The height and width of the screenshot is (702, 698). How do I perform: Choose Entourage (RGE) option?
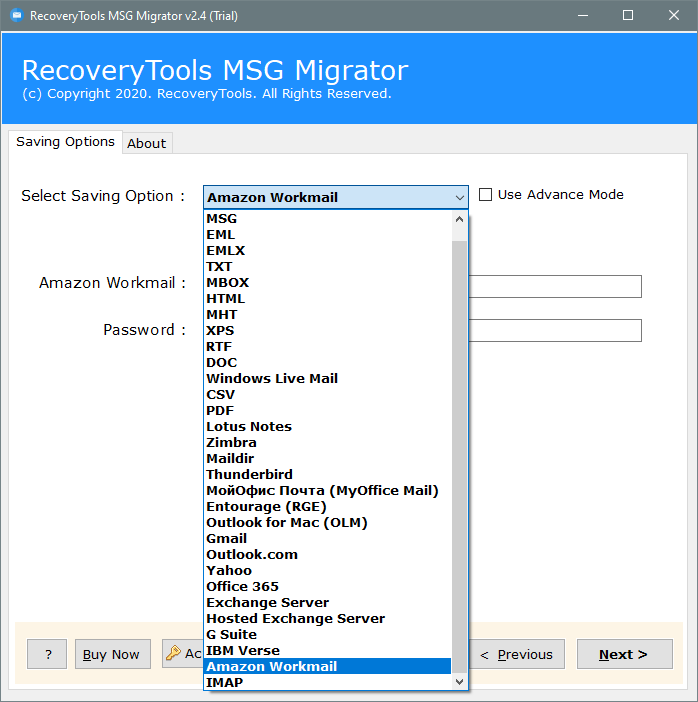tap(328, 506)
